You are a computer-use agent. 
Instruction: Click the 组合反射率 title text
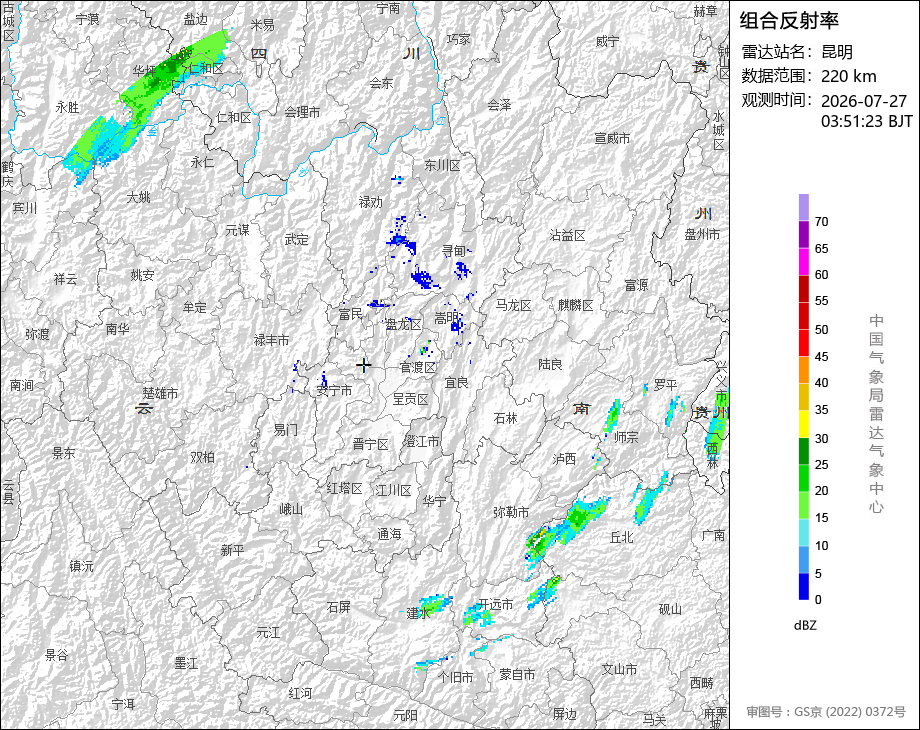[789, 21]
